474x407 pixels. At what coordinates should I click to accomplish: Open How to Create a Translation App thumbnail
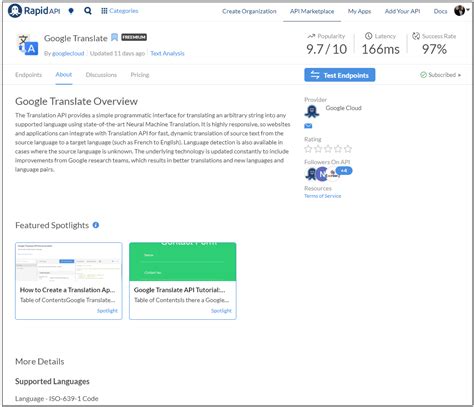coord(69,262)
